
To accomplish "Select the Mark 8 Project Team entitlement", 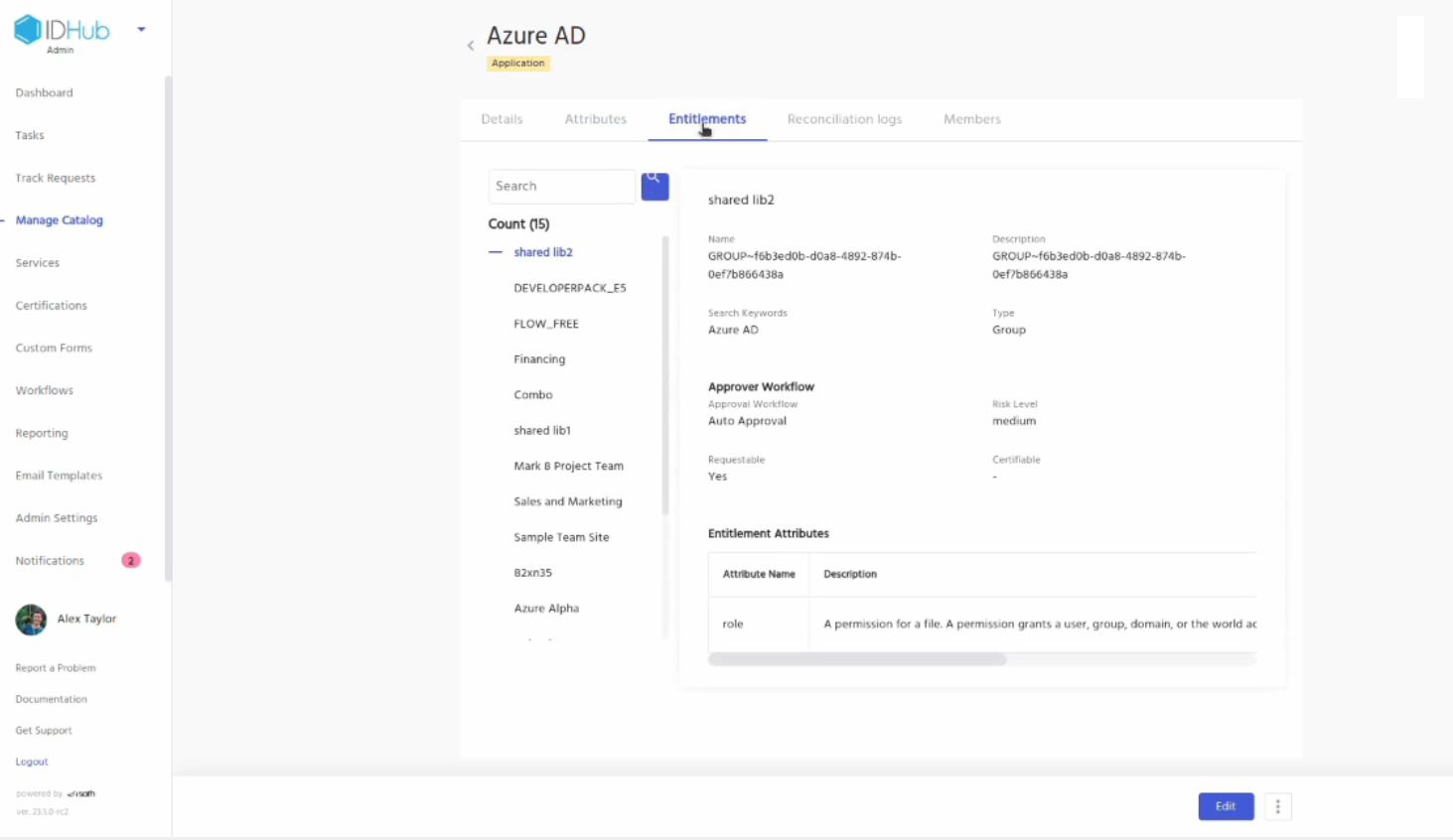I will pos(568,466).
